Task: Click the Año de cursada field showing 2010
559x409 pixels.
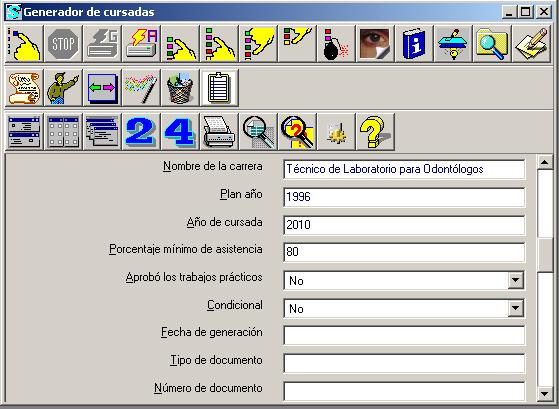Action: click(404, 225)
